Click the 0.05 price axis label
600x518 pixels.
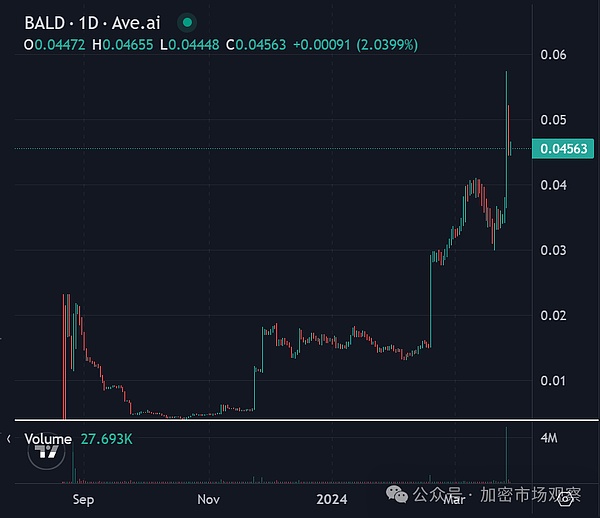tap(553, 119)
